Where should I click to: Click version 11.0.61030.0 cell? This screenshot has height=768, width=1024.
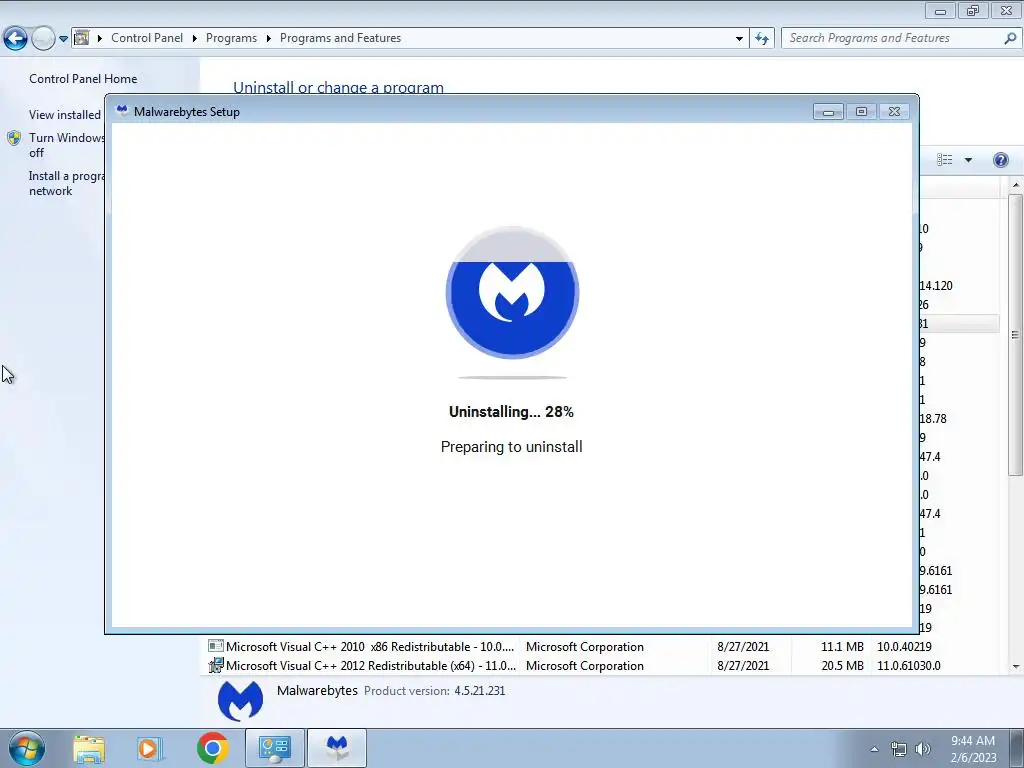pyautogui.click(x=908, y=665)
